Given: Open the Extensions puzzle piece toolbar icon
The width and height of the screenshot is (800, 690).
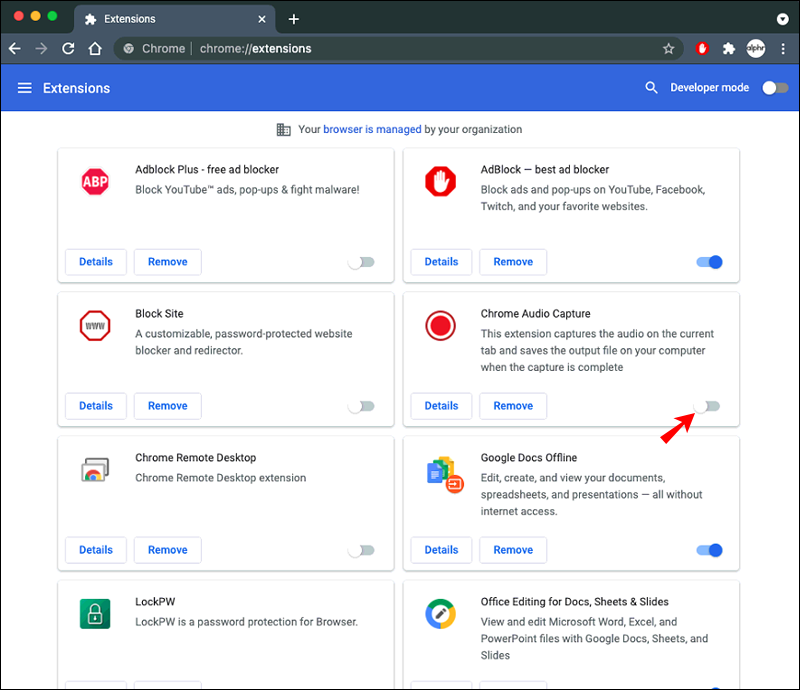Looking at the screenshot, I should click(729, 48).
